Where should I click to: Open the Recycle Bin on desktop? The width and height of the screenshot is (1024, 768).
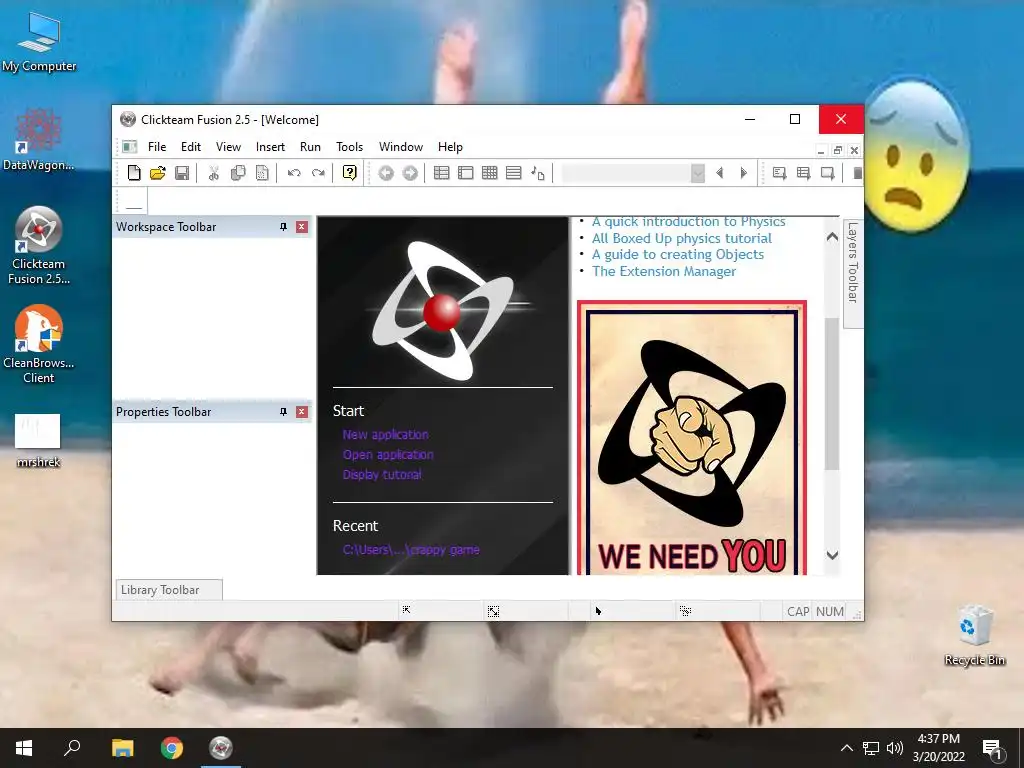[x=974, y=635]
